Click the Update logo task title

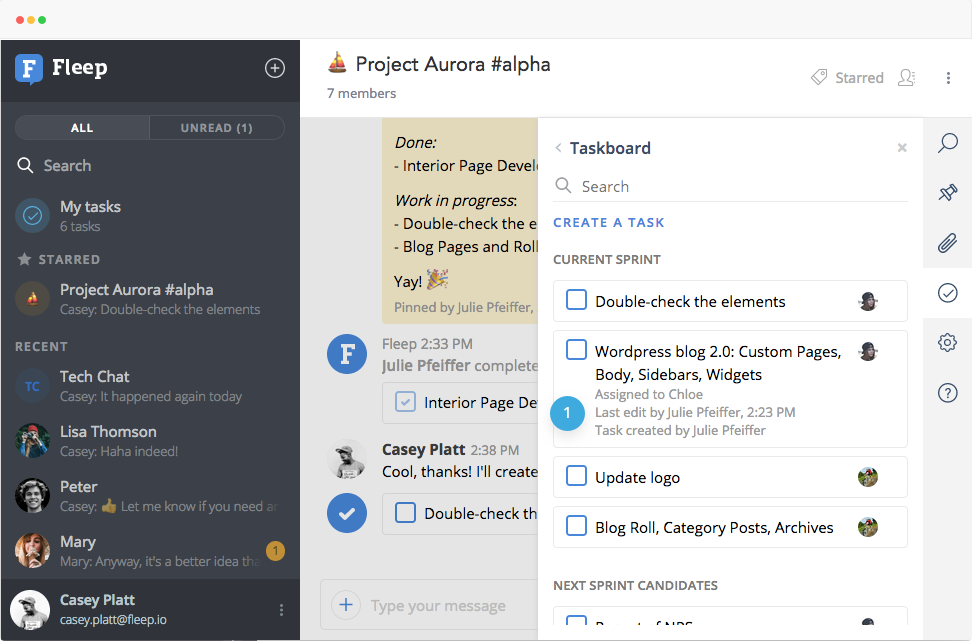point(637,478)
